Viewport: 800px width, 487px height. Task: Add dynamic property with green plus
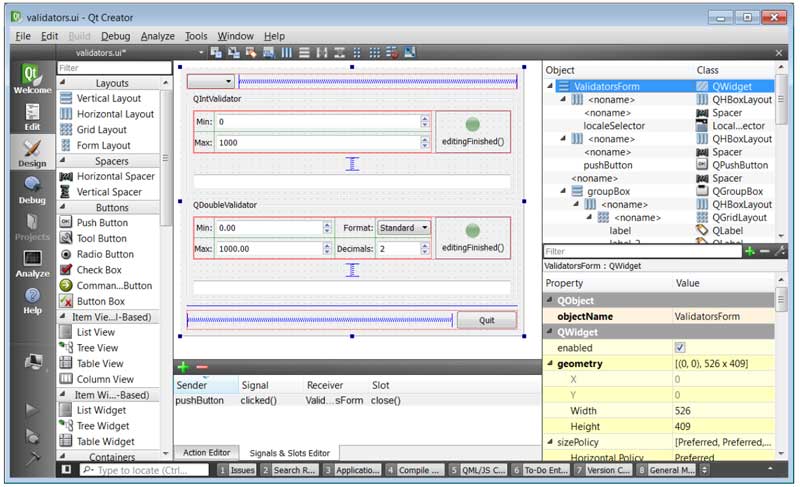tap(750, 251)
